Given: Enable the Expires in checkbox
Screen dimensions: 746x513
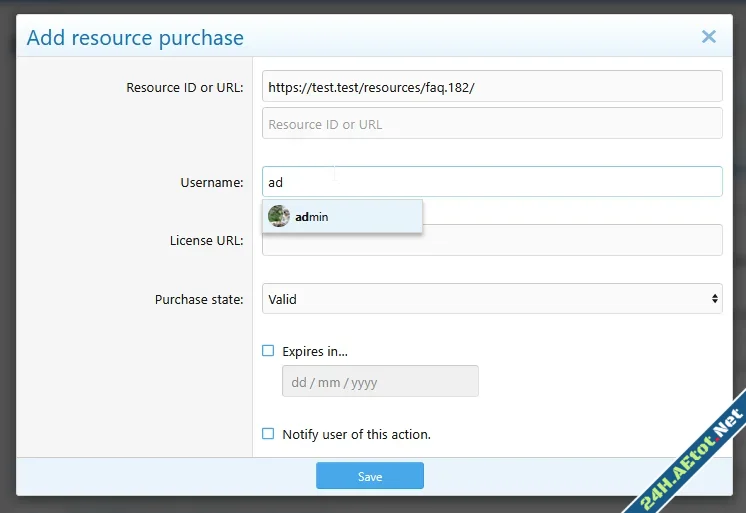Looking at the screenshot, I should 268,351.
